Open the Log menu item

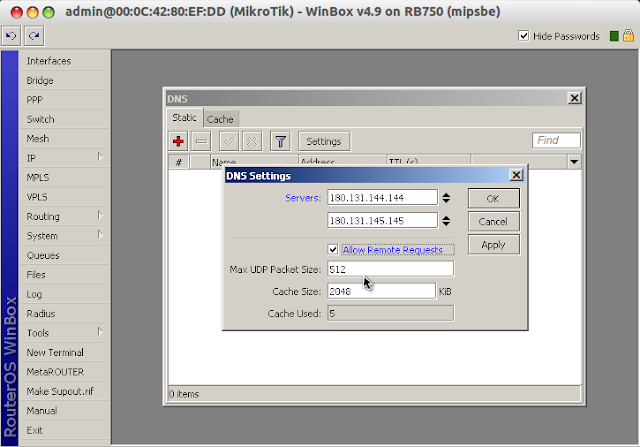(64, 294)
